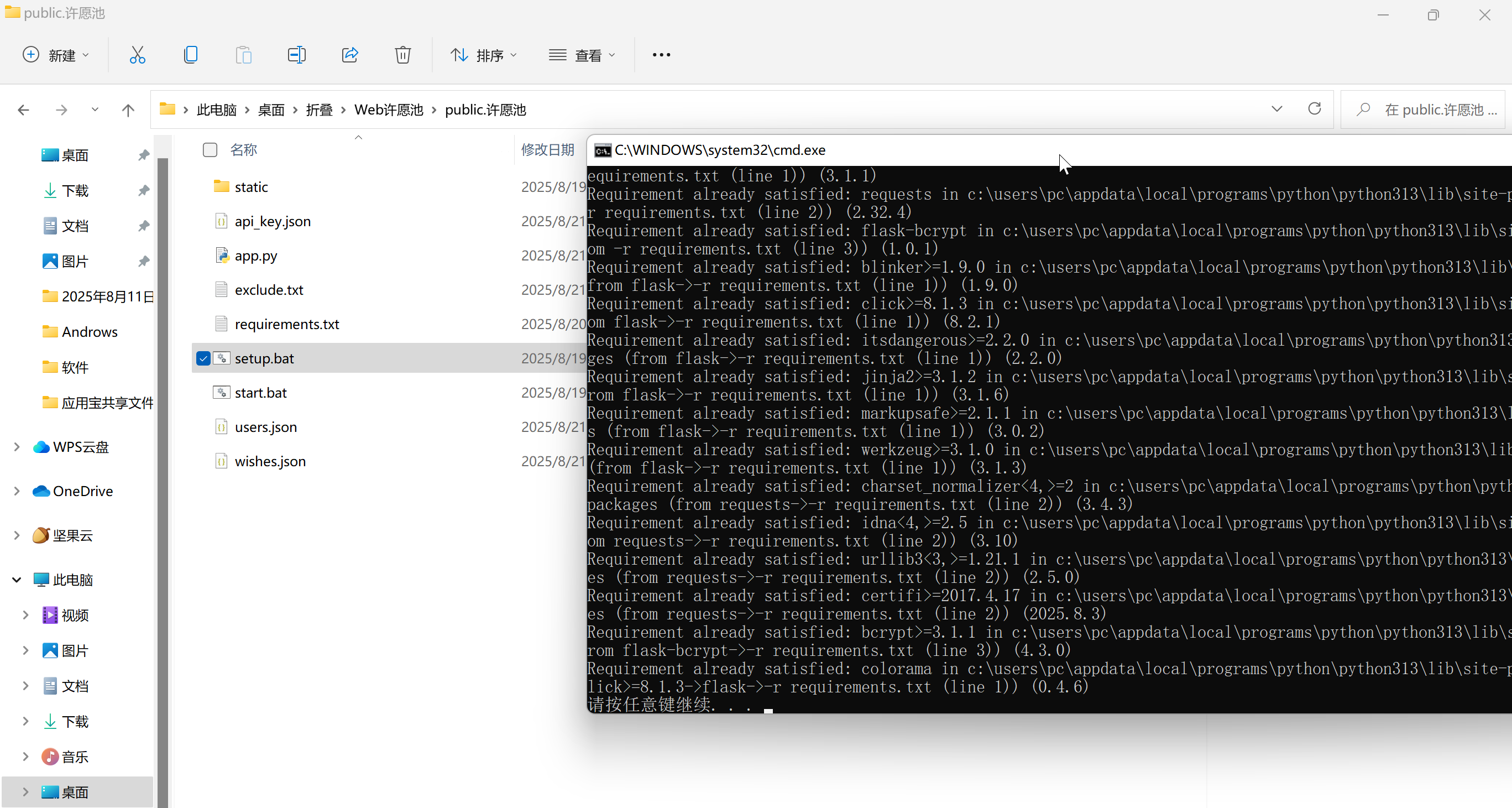The height and width of the screenshot is (808, 1512).
Task: Click the Rename icon in toolbar
Action: [x=296, y=55]
